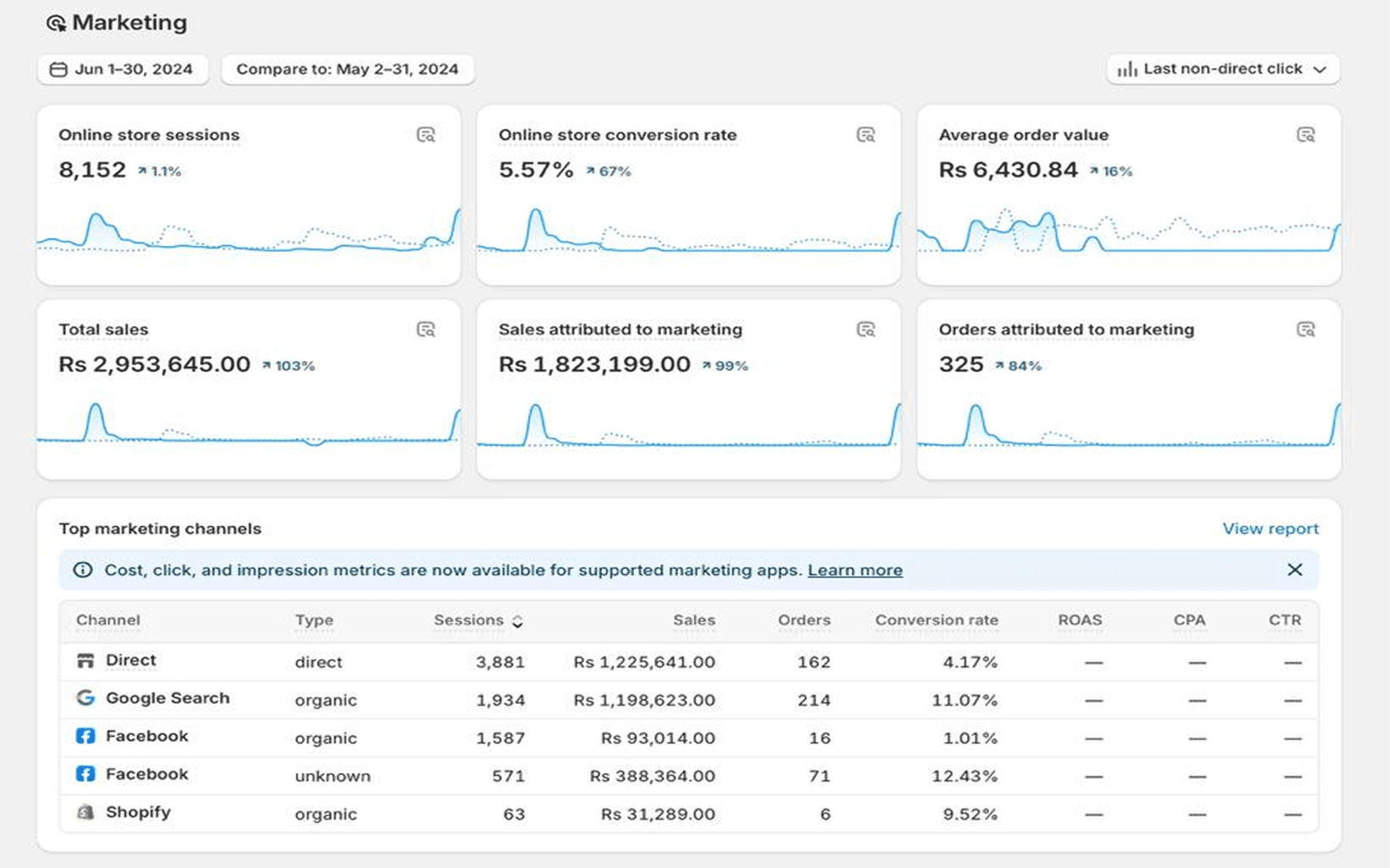
Task: Open report icon on Sales attributed to marketing card
Action: (865, 330)
